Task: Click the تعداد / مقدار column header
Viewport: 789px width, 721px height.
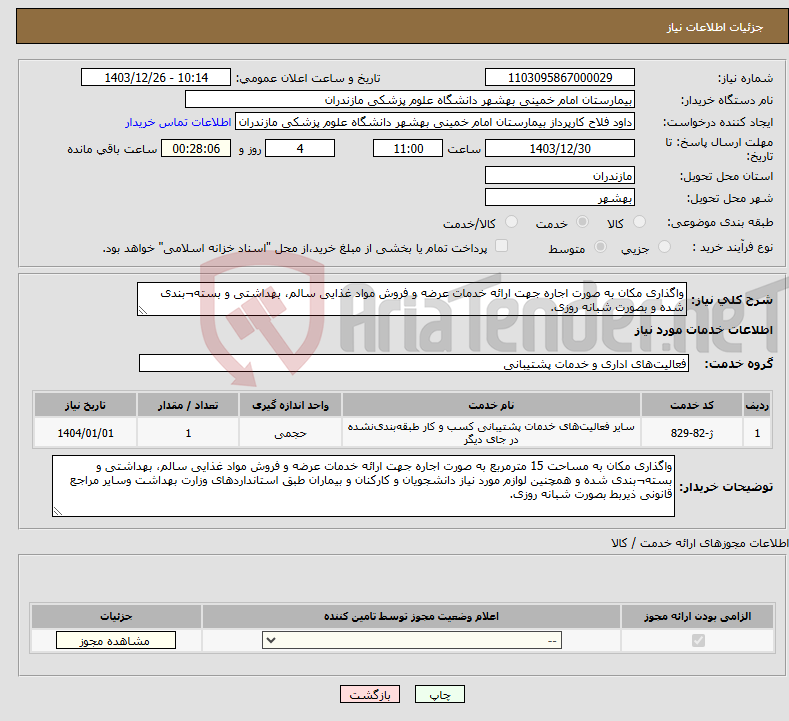Action: [188, 405]
